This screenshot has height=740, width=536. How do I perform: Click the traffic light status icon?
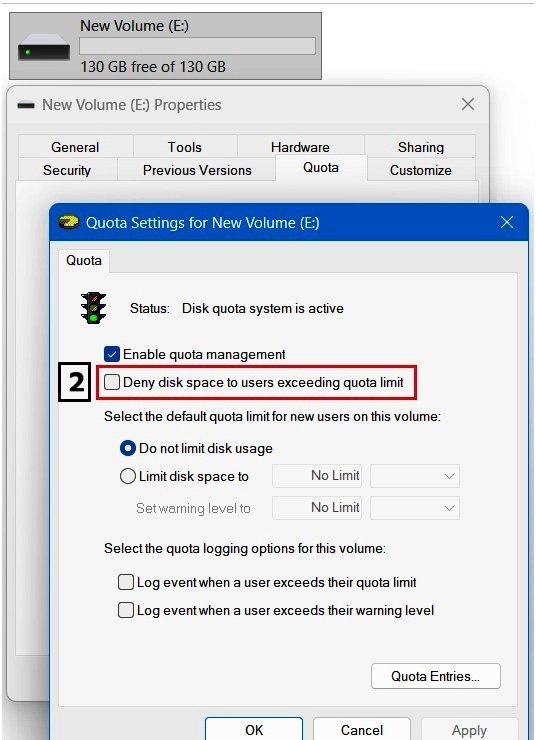(x=93, y=308)
